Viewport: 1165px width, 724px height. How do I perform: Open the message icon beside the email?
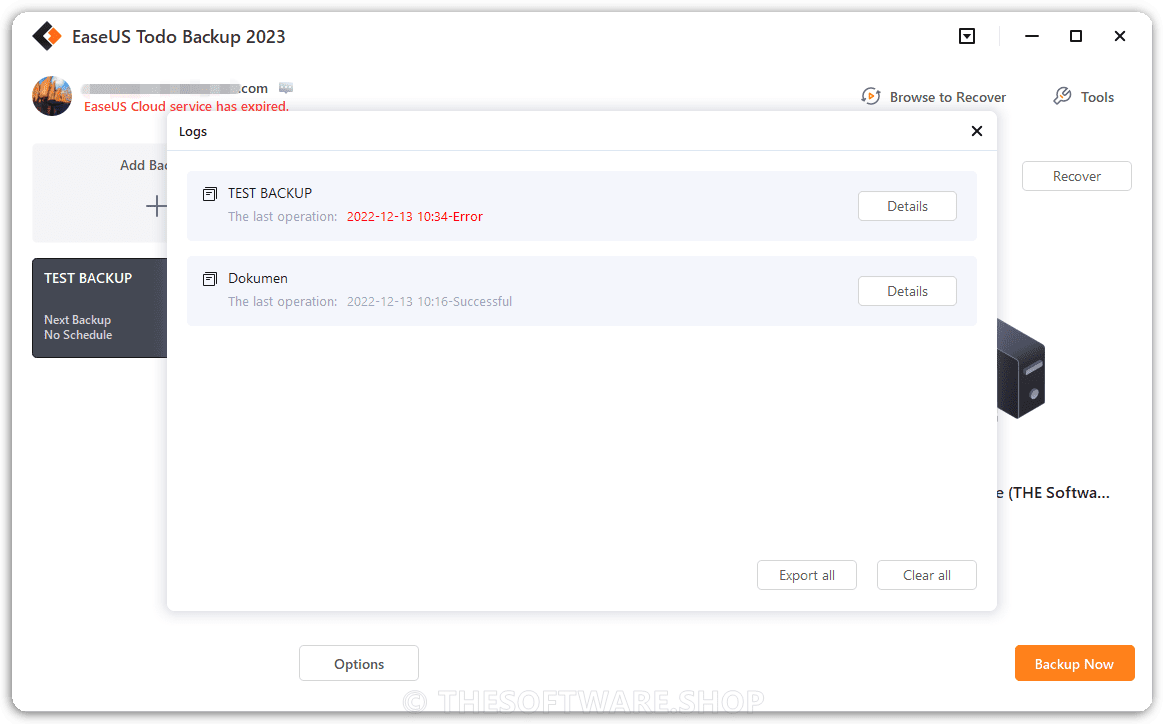click(286, 88)
